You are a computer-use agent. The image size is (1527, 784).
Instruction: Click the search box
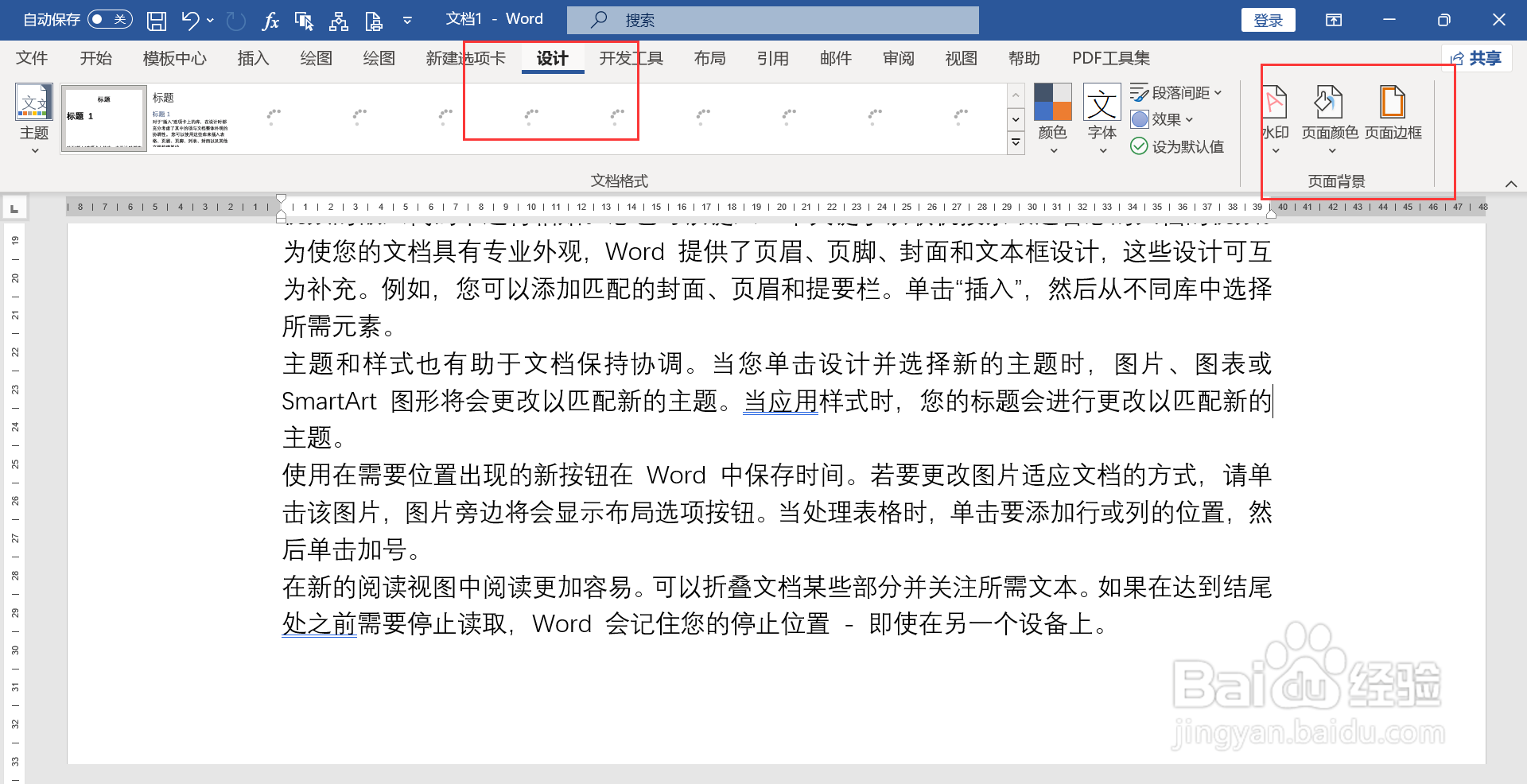point(773,21)
